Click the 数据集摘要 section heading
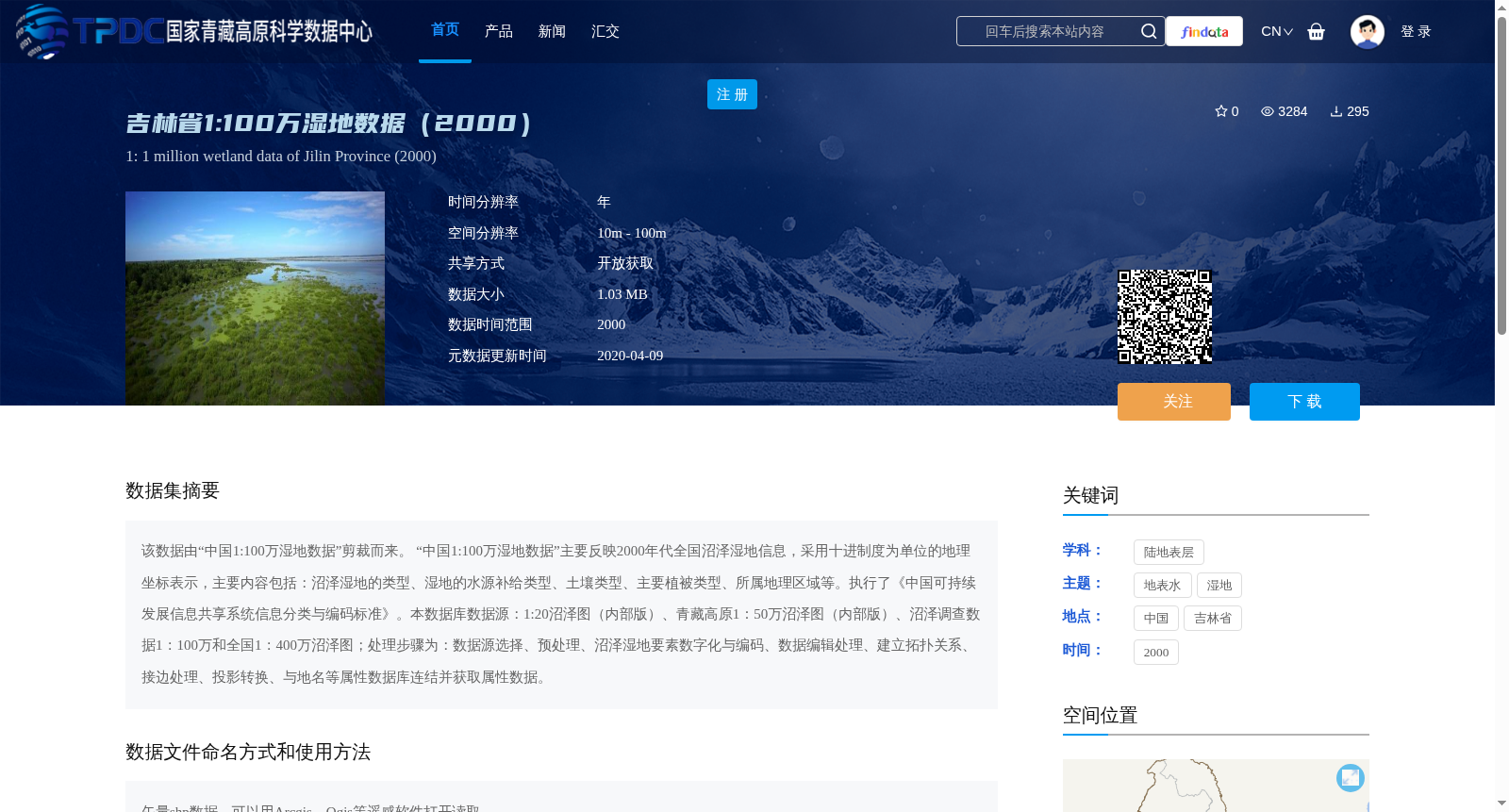The height and width of the screenshot is (812, 1509). (173, 490)
